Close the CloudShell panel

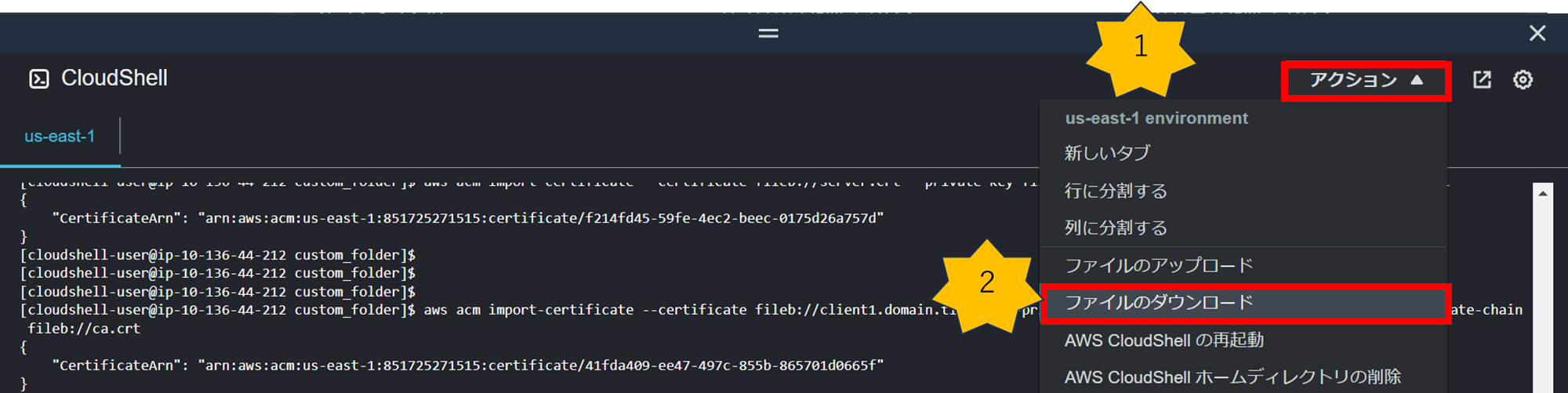click(x=1537, y=33)
